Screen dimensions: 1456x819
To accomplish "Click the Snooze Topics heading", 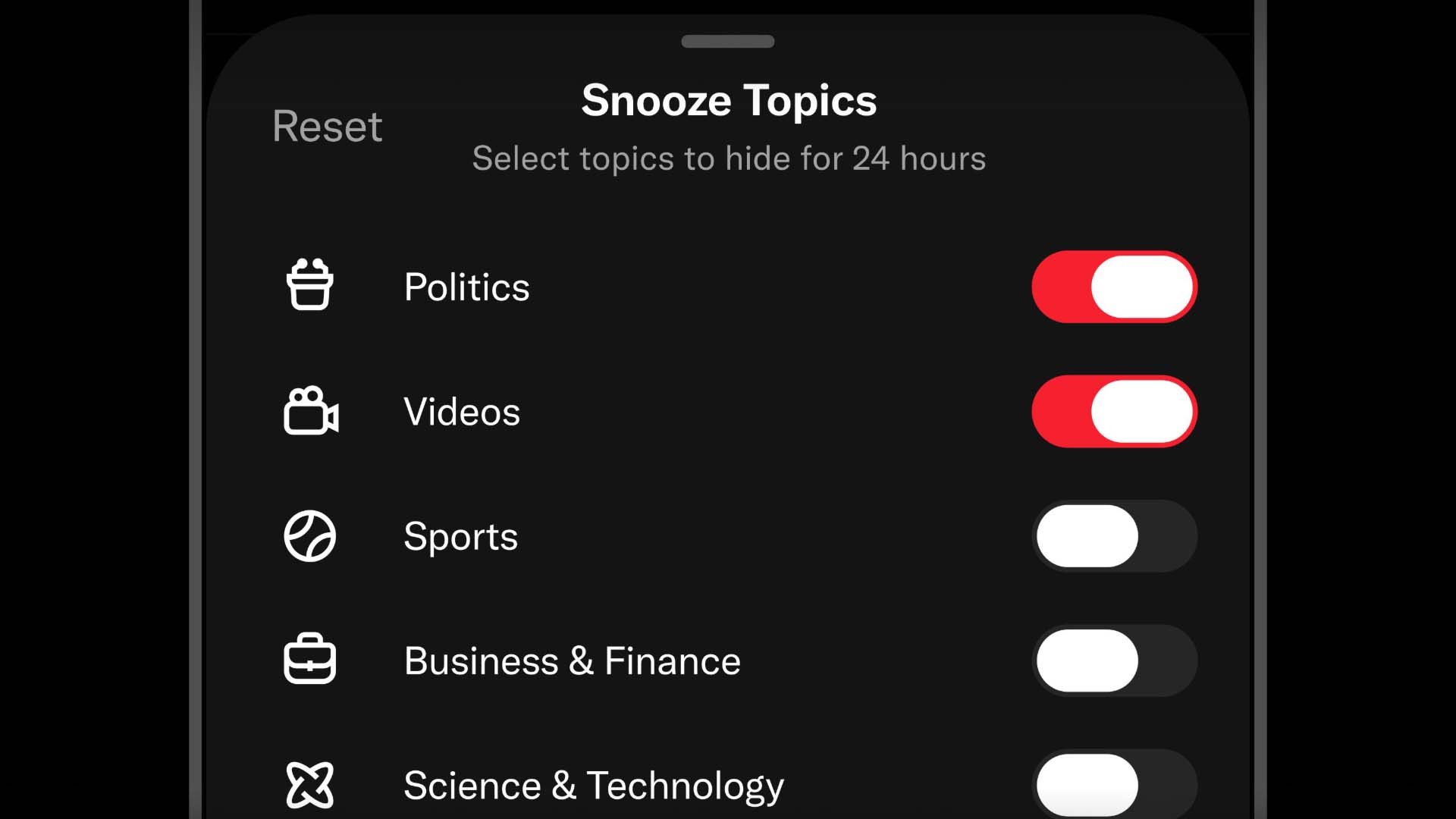I will pyautogui.click(x=729, y=101).
